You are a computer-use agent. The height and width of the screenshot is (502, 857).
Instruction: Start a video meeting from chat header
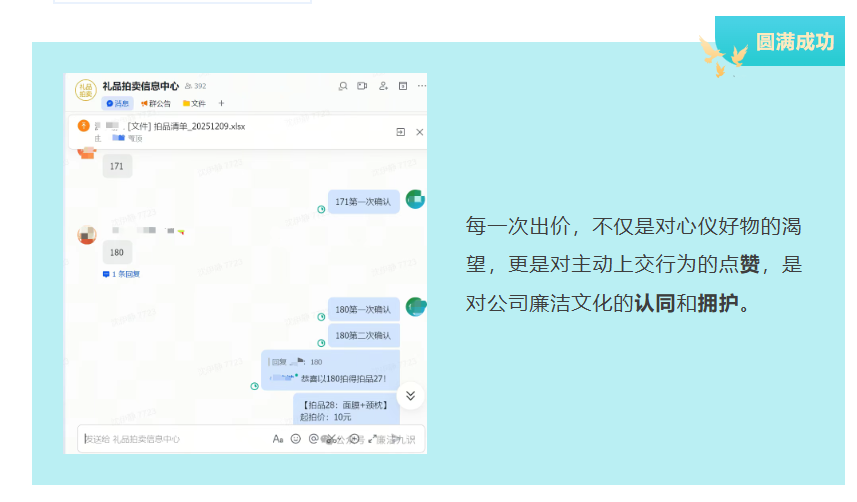[362, 86]
